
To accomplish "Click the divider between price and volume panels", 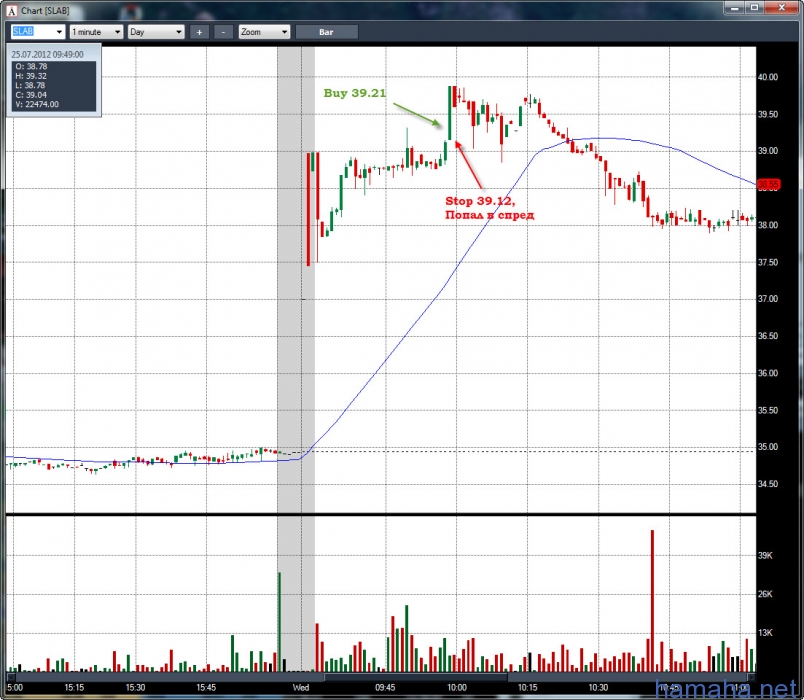I will point(380,514).
